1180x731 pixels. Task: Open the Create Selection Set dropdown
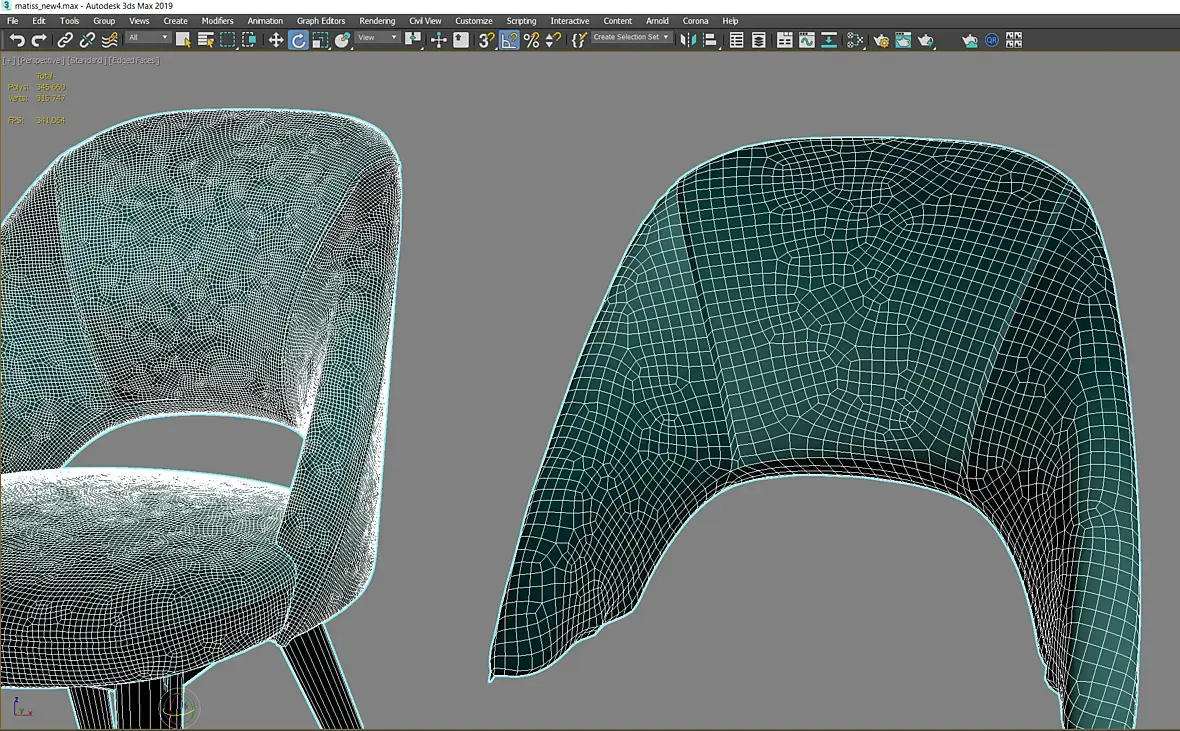coord(631,38)
